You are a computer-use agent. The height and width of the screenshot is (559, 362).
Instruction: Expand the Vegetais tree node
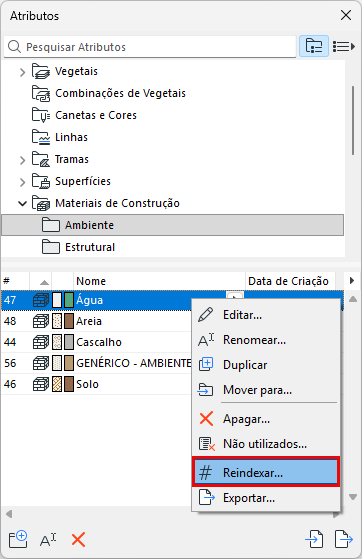22,72
